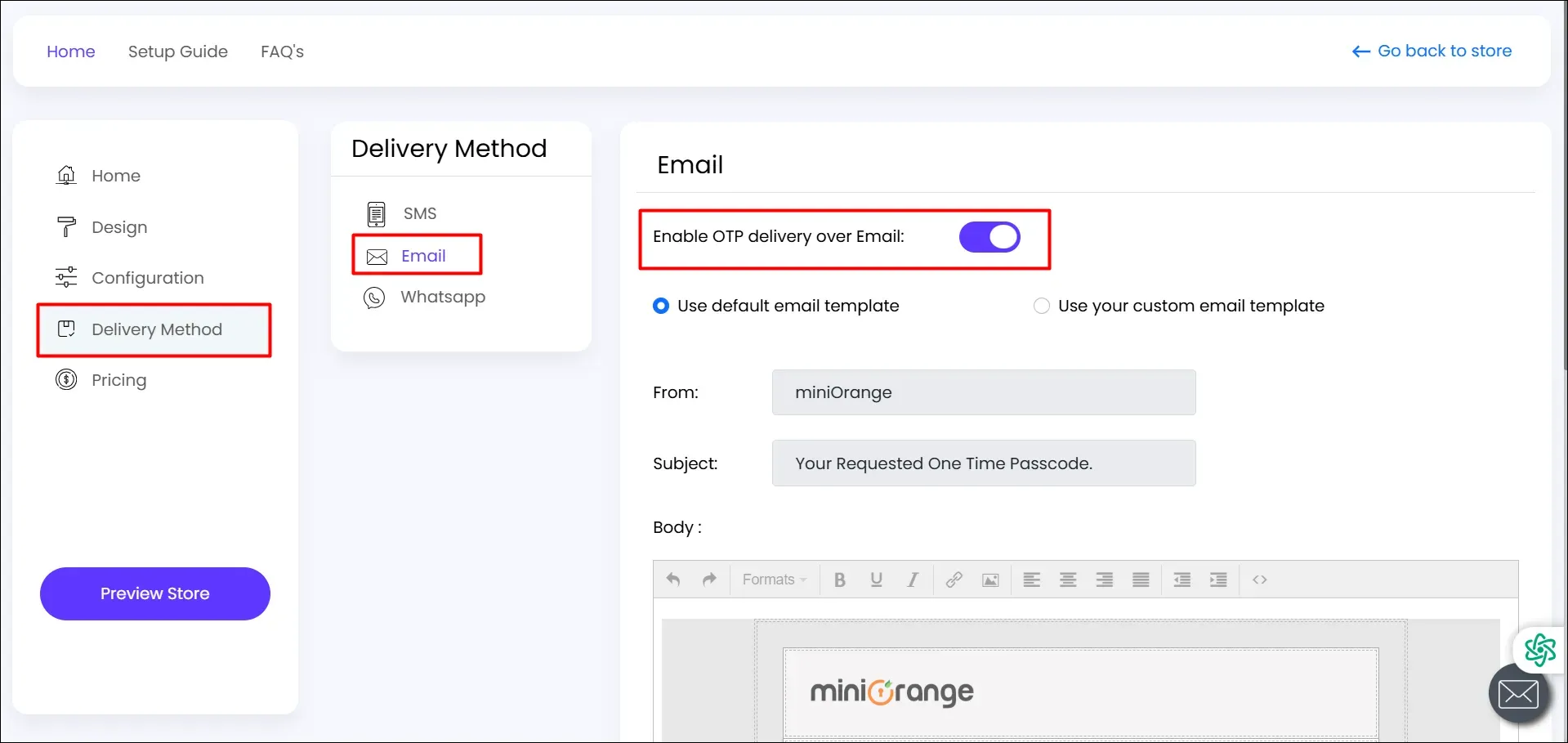1568x743 pixels.
Task: Center align body text
Action: (x=1068, y=580)
